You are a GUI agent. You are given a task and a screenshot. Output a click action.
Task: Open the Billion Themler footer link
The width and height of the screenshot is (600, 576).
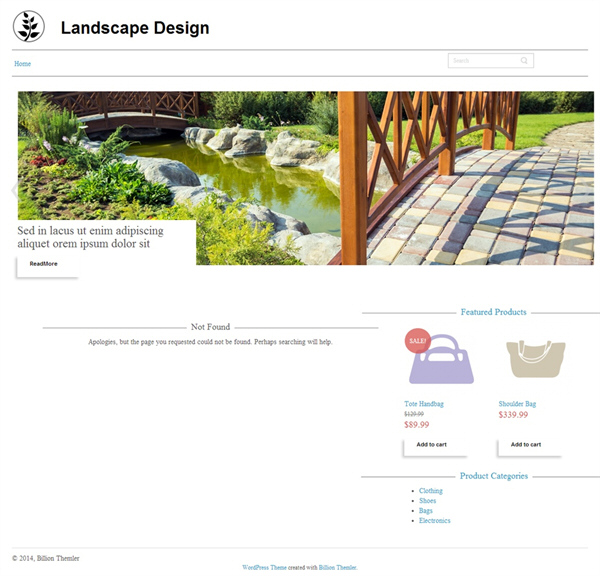[x=338, y=567]
